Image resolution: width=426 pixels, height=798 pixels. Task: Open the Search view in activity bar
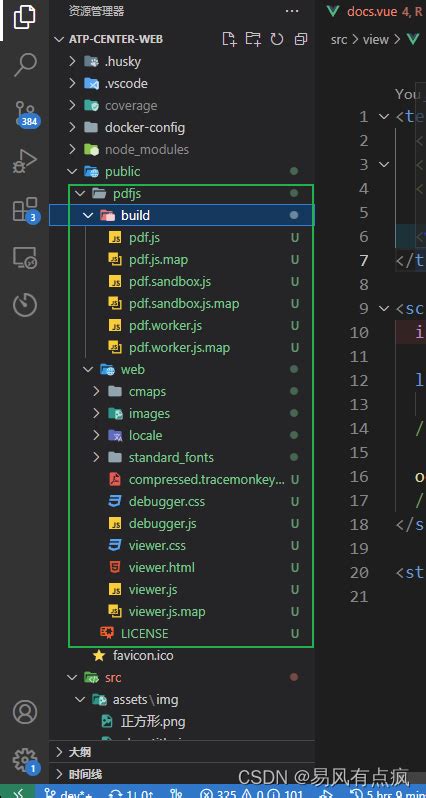[24, 65]
